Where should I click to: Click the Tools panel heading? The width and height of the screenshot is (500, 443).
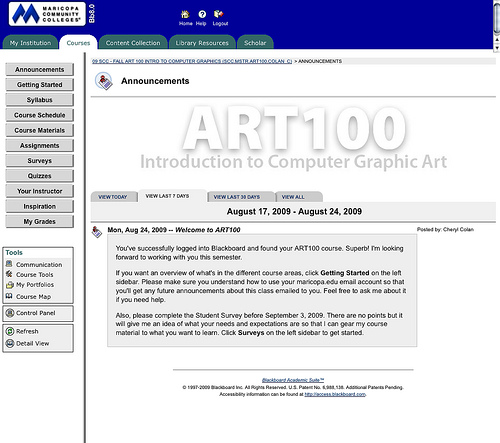click(14, 253)
